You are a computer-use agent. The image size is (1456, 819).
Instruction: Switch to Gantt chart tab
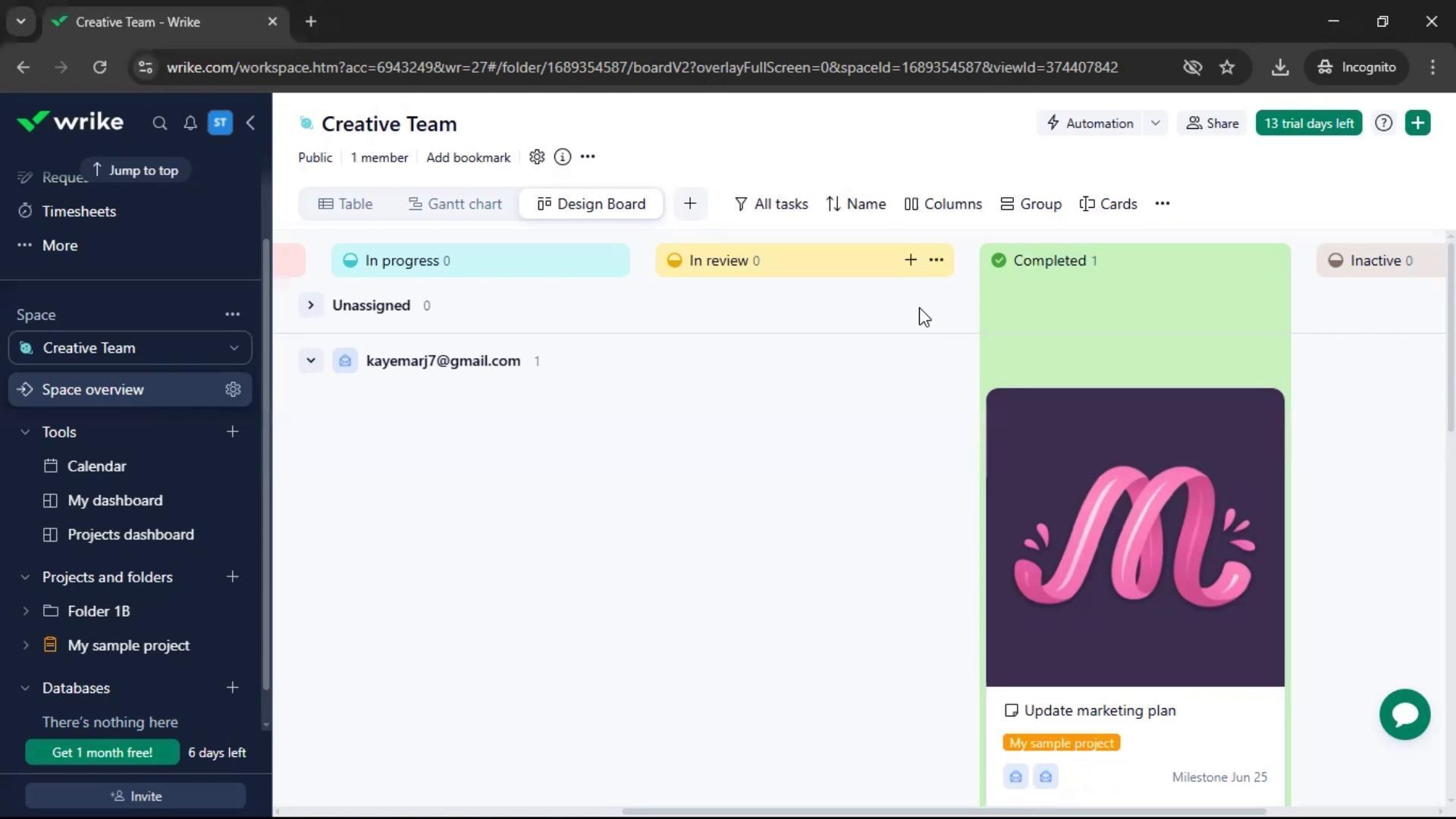click(455, 204)
